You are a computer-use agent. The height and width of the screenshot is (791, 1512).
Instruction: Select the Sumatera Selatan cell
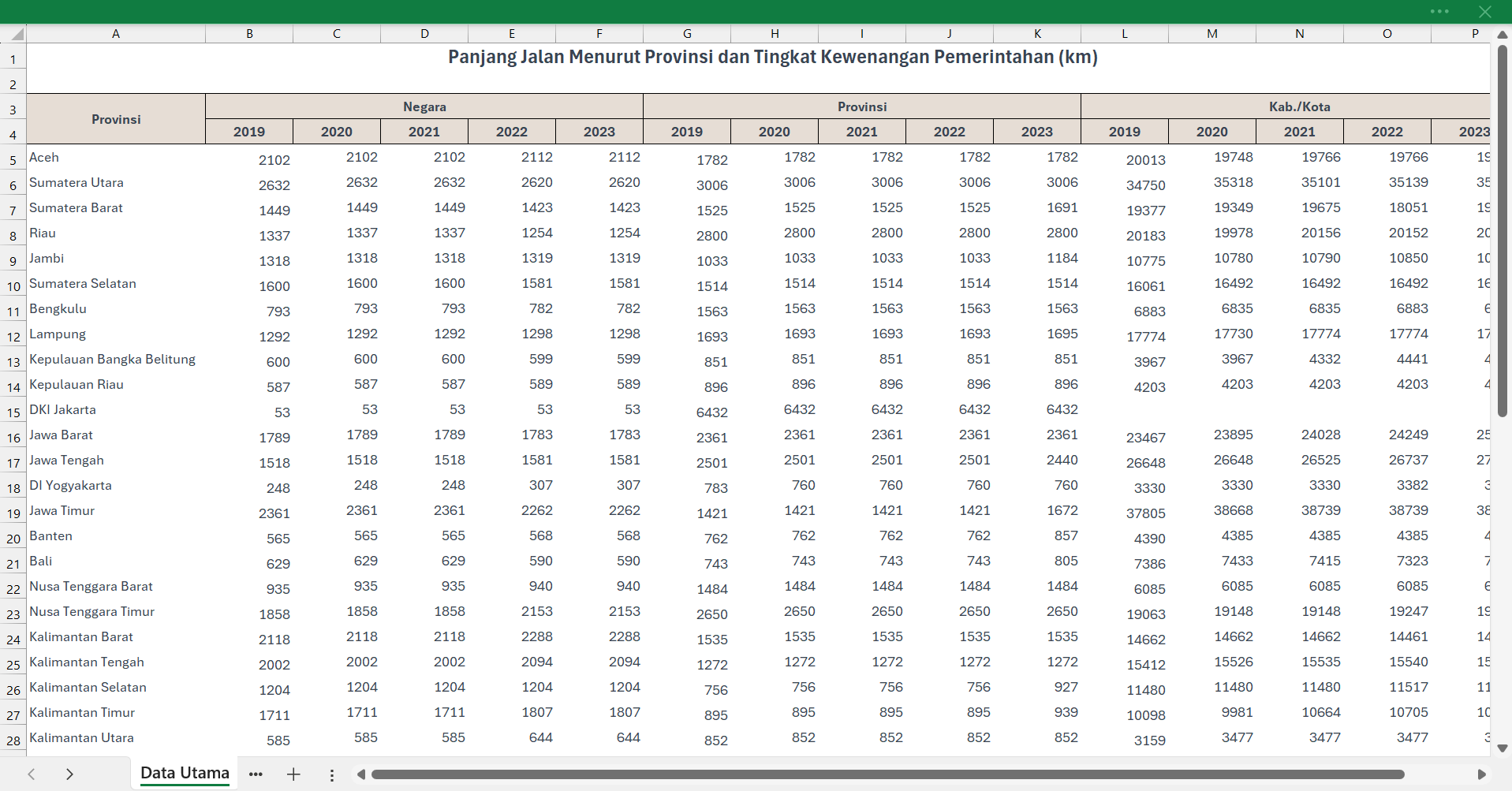pos(116,283)
